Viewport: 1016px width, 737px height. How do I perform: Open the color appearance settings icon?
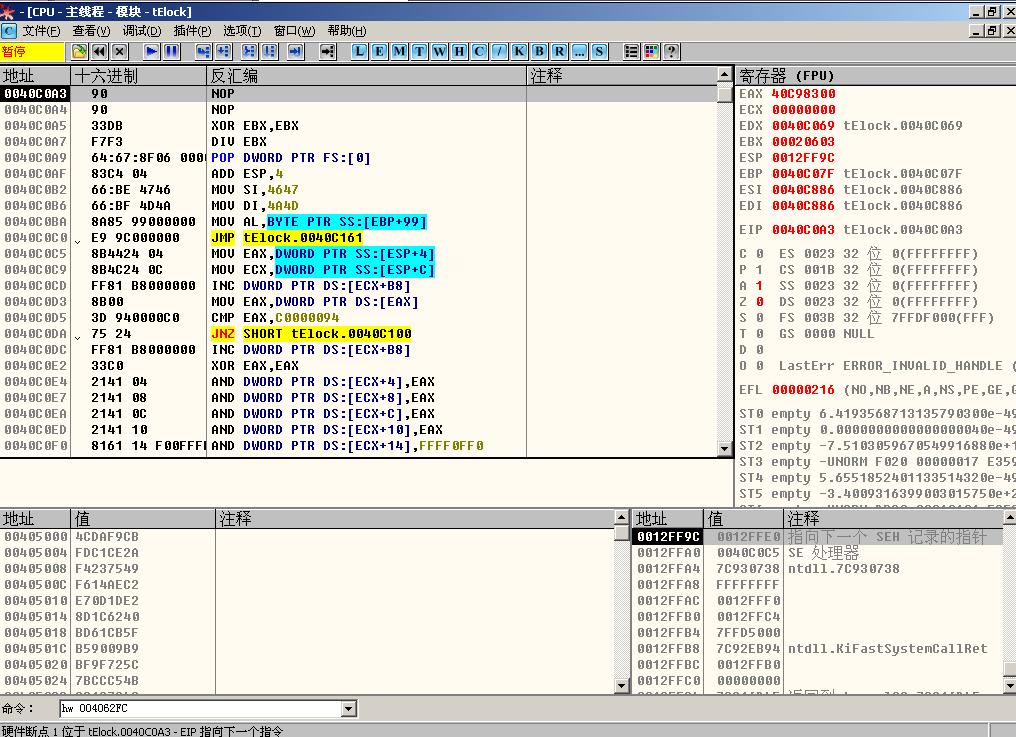point(651,51)
